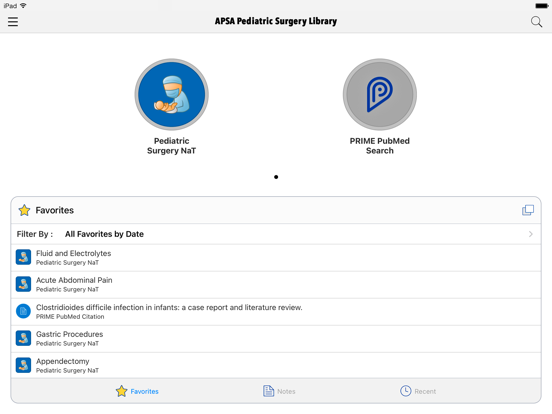Tap the Wi-Fi status icon
Screen dimensions: 552x414
click(23, 6)
